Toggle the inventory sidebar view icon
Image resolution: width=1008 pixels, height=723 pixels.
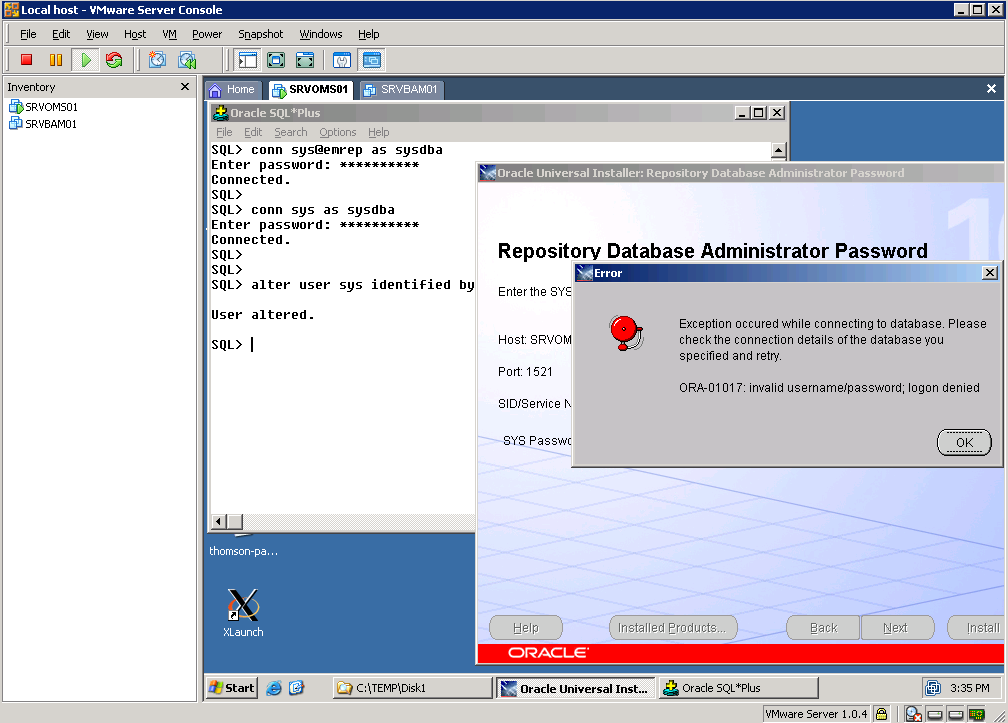[247, 60]
